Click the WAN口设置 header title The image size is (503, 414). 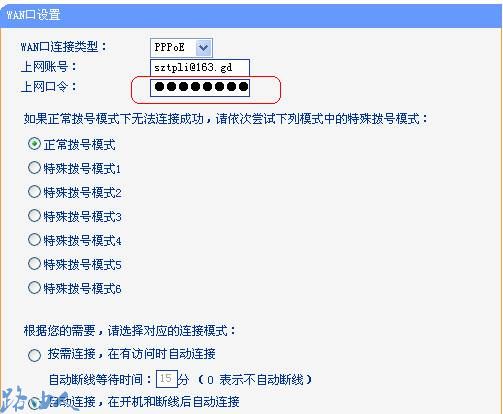coord(33,15)
